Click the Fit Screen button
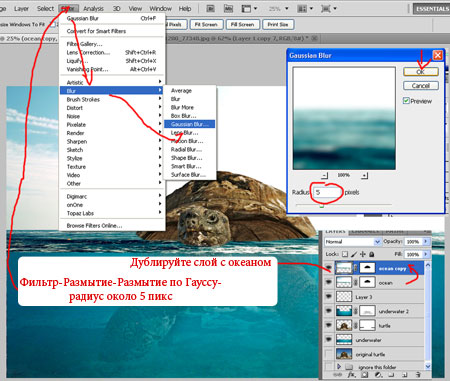This screenshot has width=450, height=381. pyautogui.click(x=206, y=24)
